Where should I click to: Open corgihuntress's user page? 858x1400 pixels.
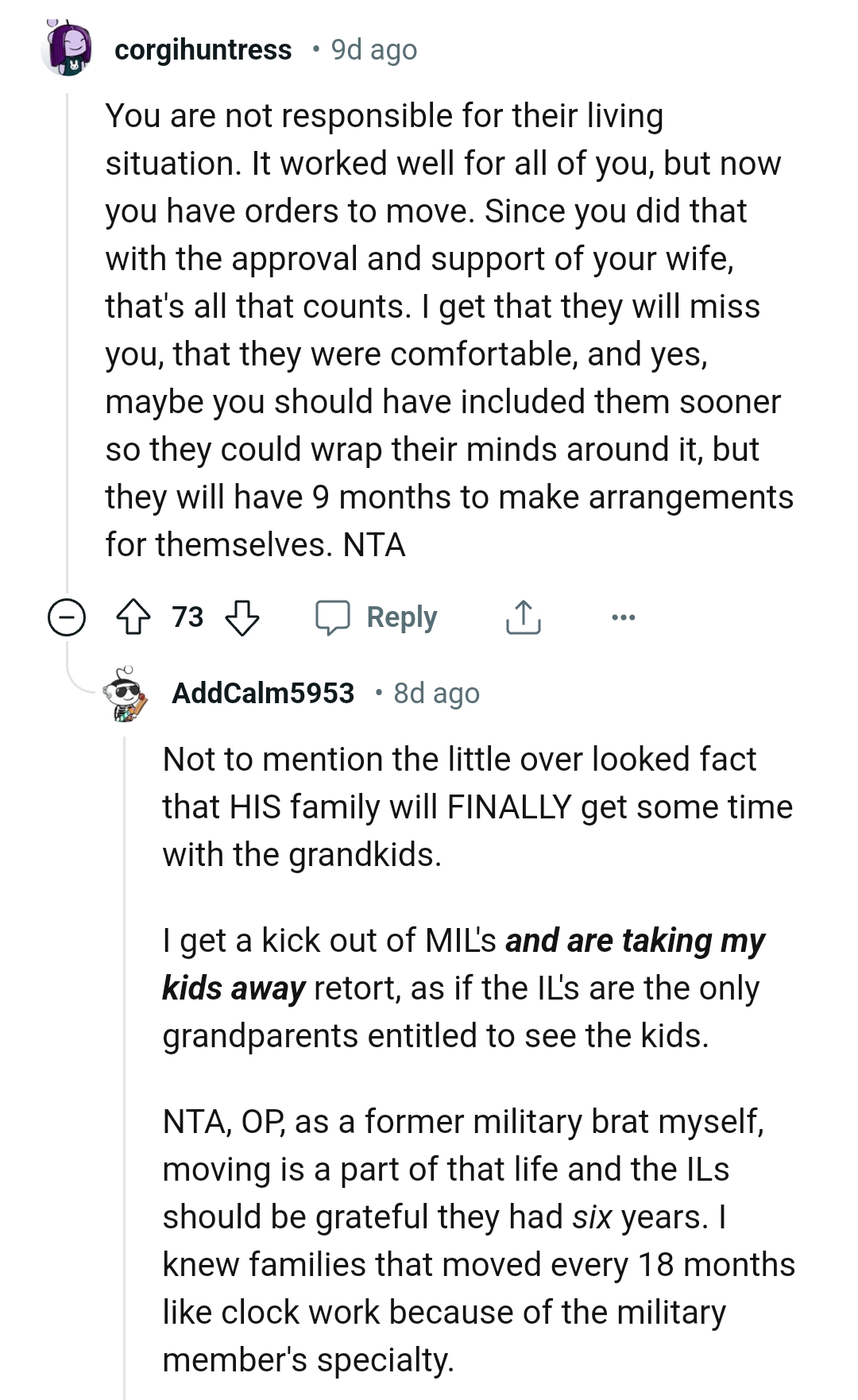point(203,49)
